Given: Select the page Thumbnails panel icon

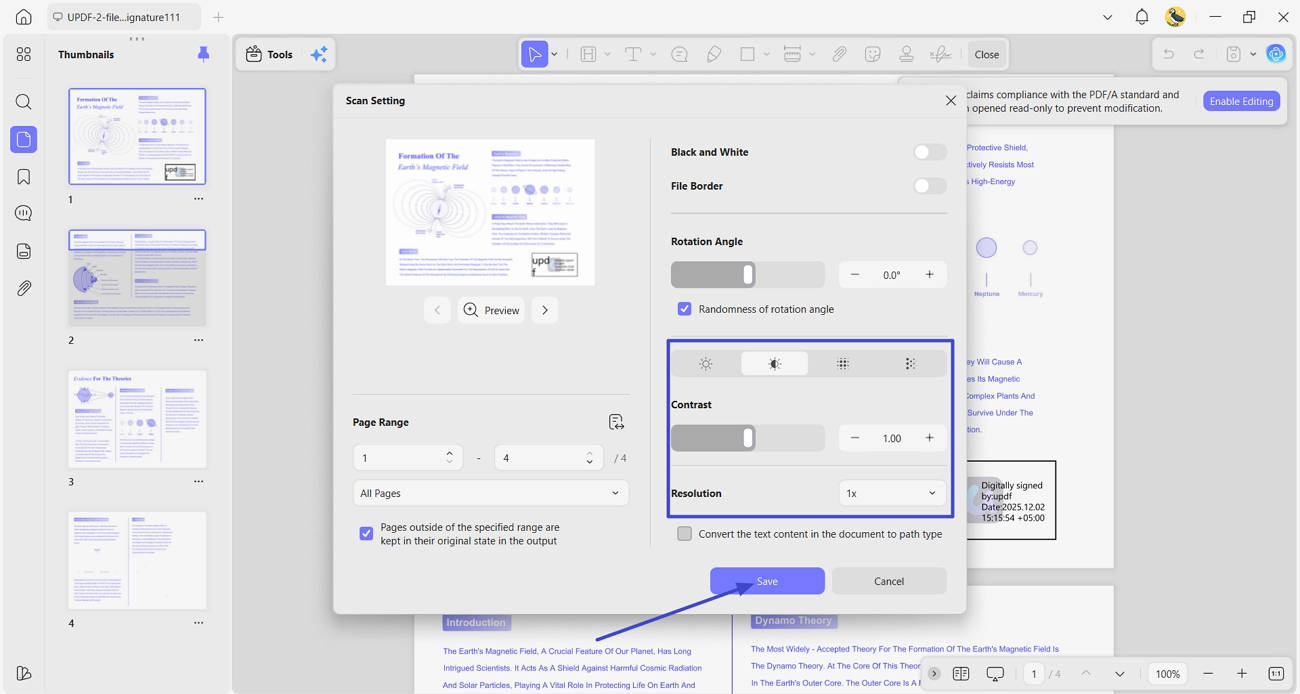Looking at the screenshot, I should click(23, 140).
